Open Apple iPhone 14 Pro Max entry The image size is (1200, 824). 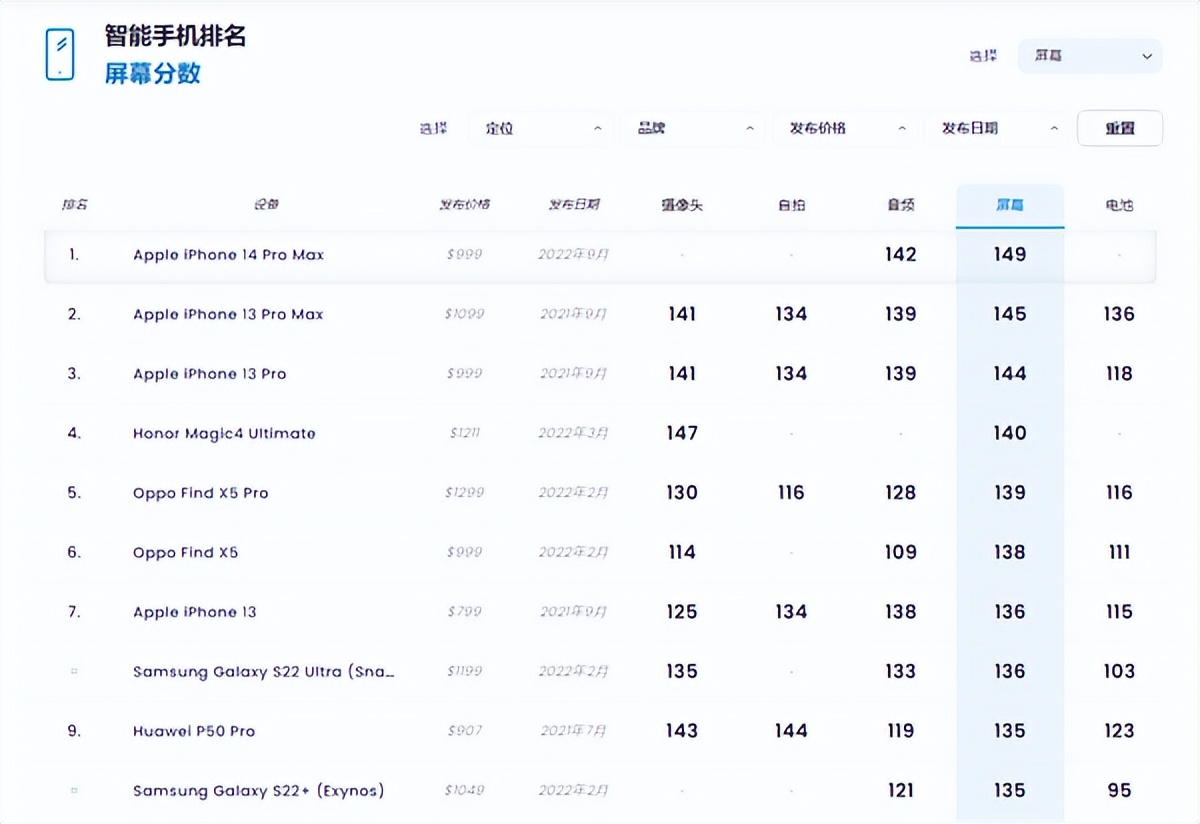(228, 255)
